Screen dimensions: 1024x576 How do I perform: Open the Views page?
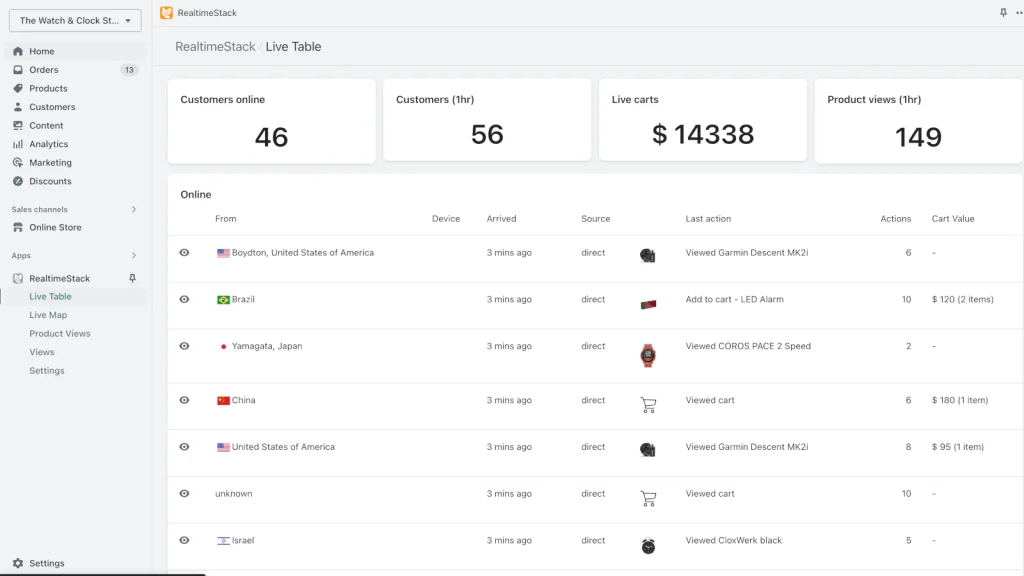click(x=42, y=352)
